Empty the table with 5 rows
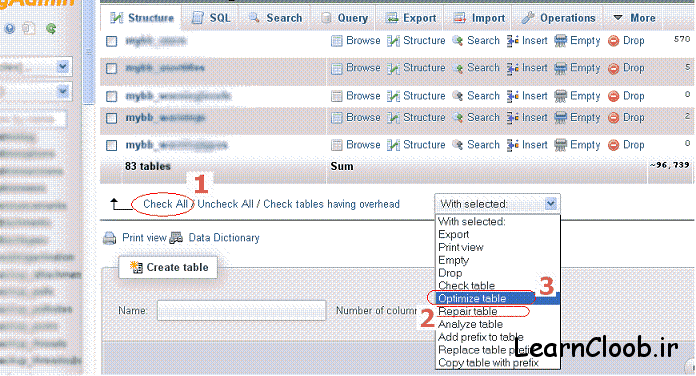This screenshot has width=696, height=376. click(x=577, y=68)
